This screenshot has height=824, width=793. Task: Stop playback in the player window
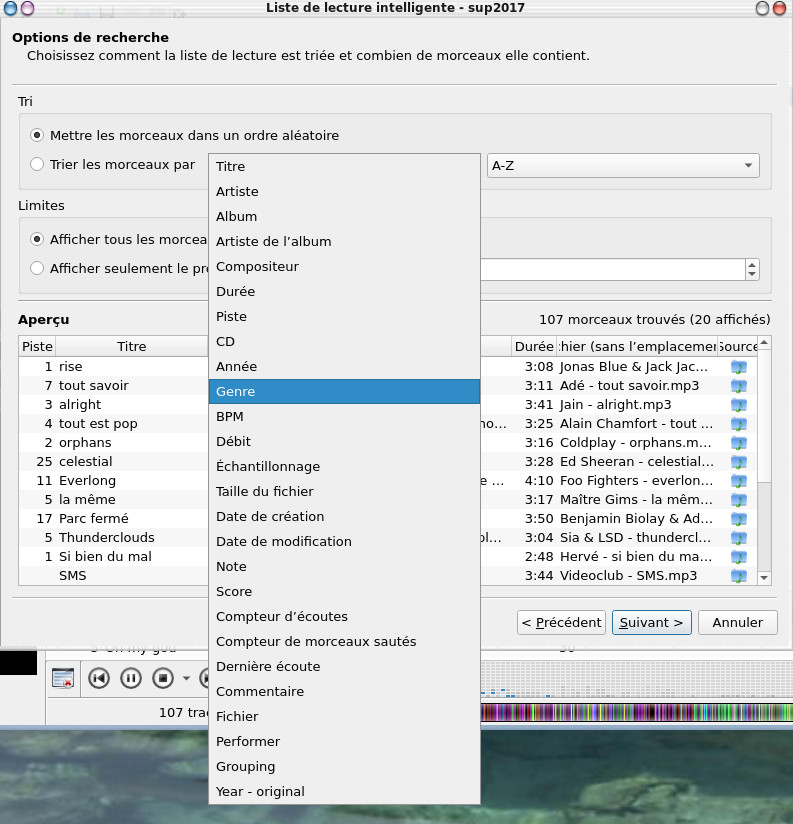click(163, 678)
